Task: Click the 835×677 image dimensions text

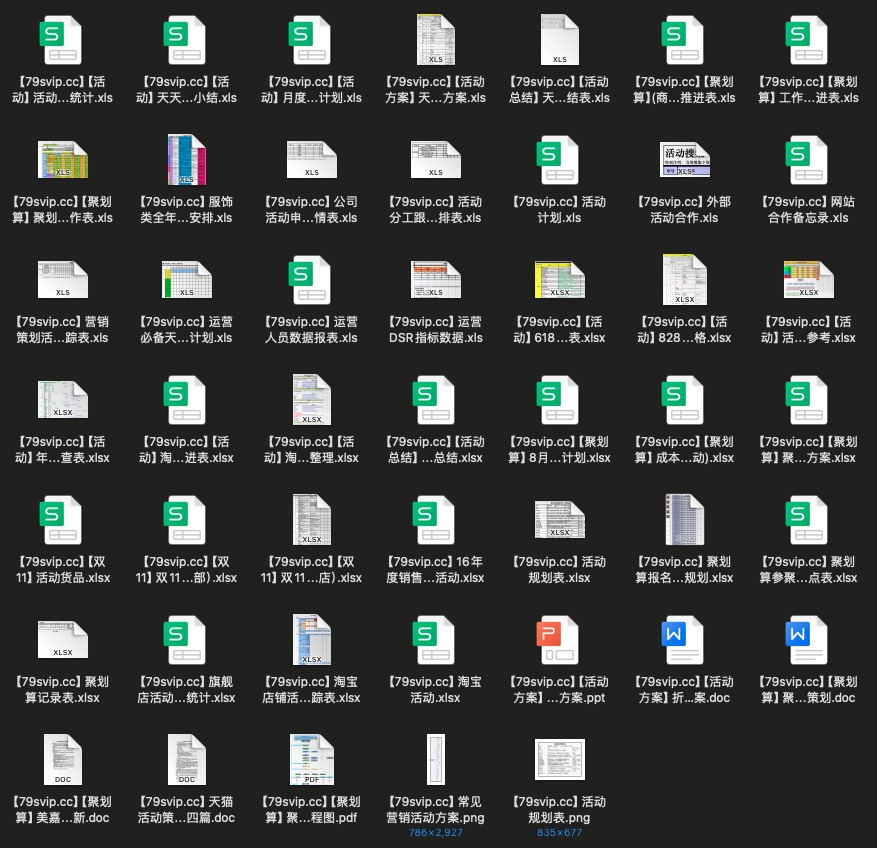Action: pos(559,832)
